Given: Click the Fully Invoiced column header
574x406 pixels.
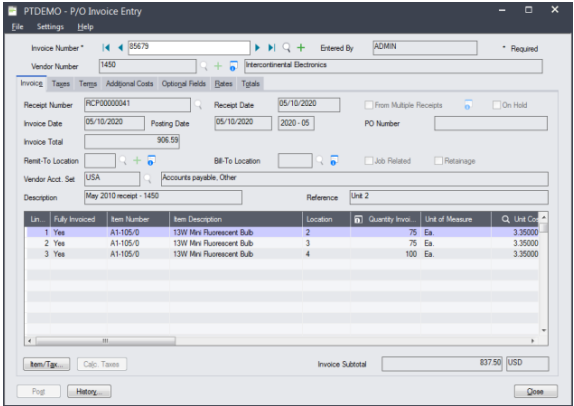Looking at the screenshot, I should coord(79,219).
